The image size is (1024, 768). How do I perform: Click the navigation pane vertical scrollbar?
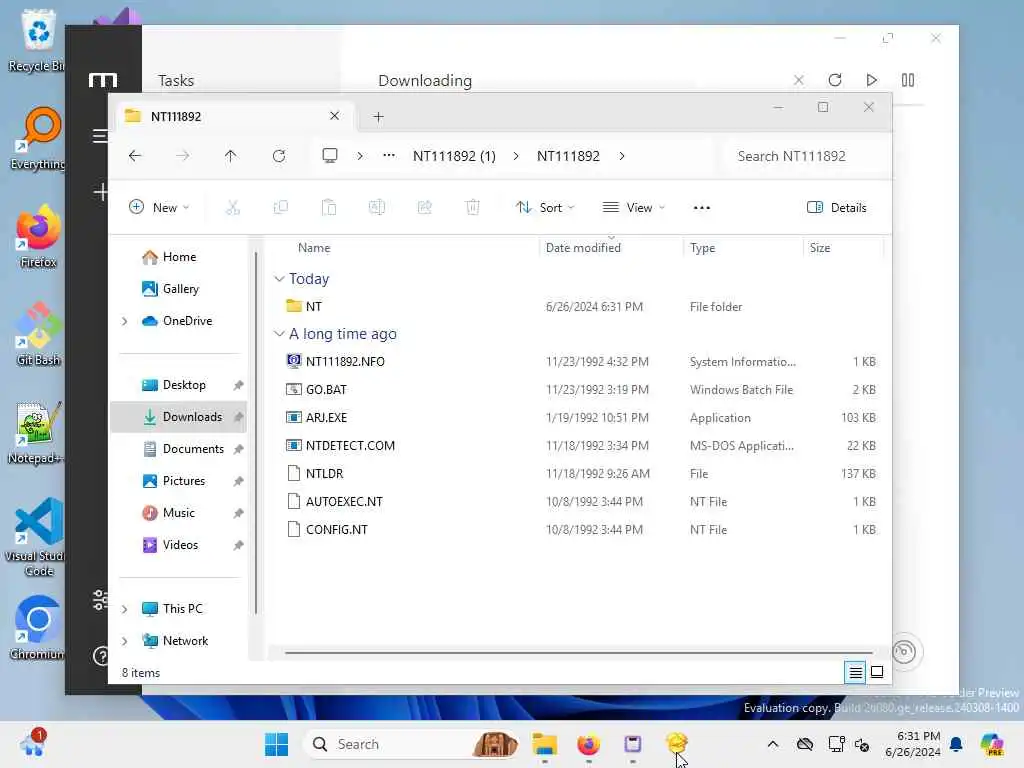[256, 432]
